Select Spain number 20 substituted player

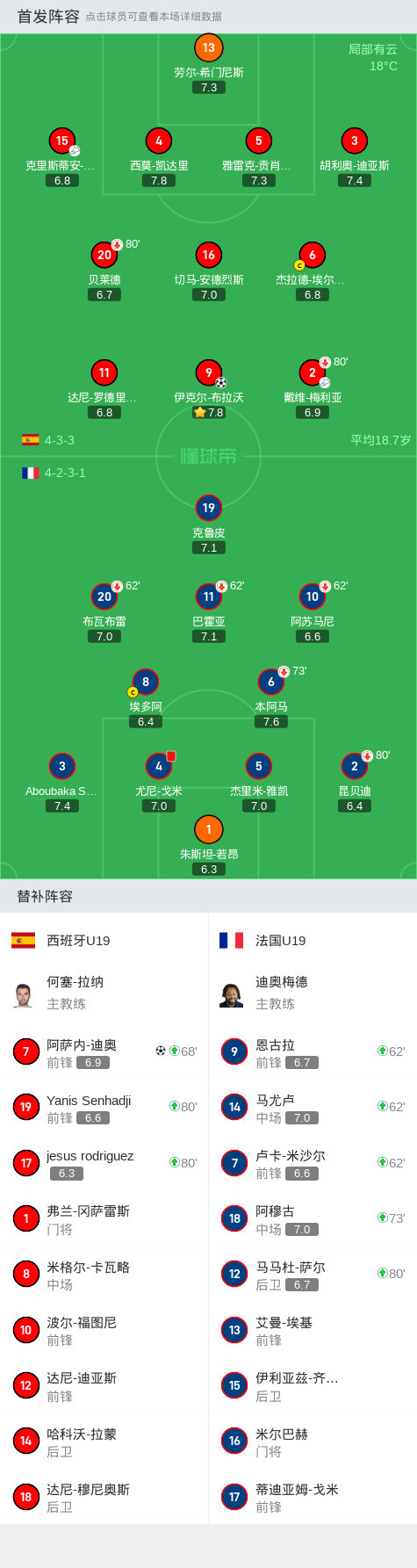tap(104, 255)
